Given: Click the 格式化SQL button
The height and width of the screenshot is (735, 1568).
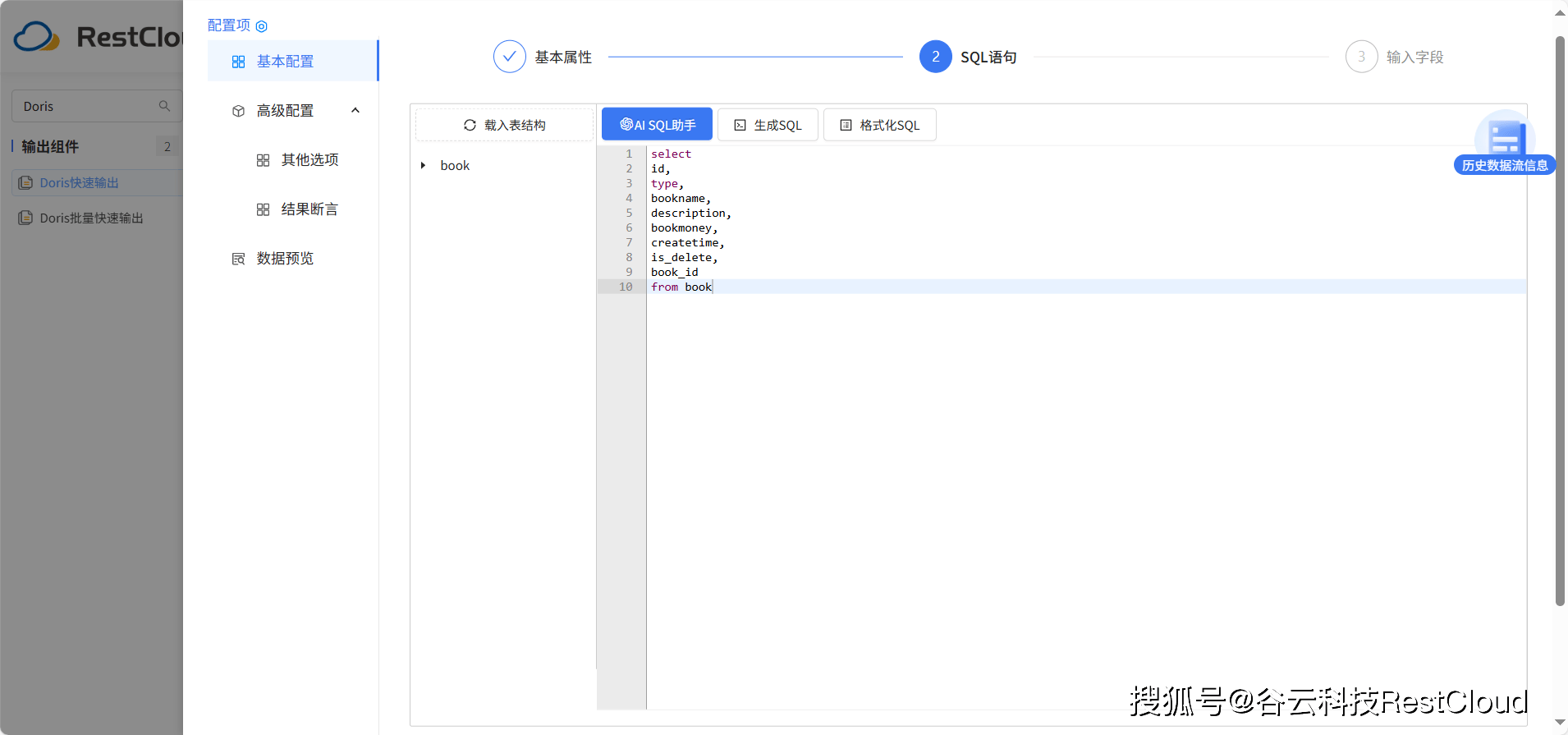Looking at the screenshot, I should coord(879,125).
